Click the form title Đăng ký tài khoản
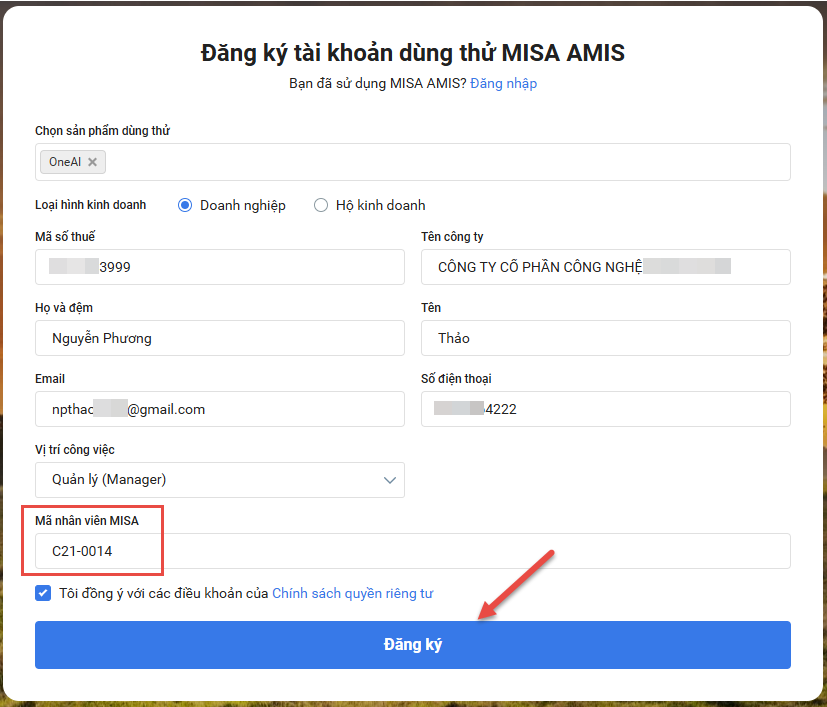The image size is (827, 707). point(412,53)
